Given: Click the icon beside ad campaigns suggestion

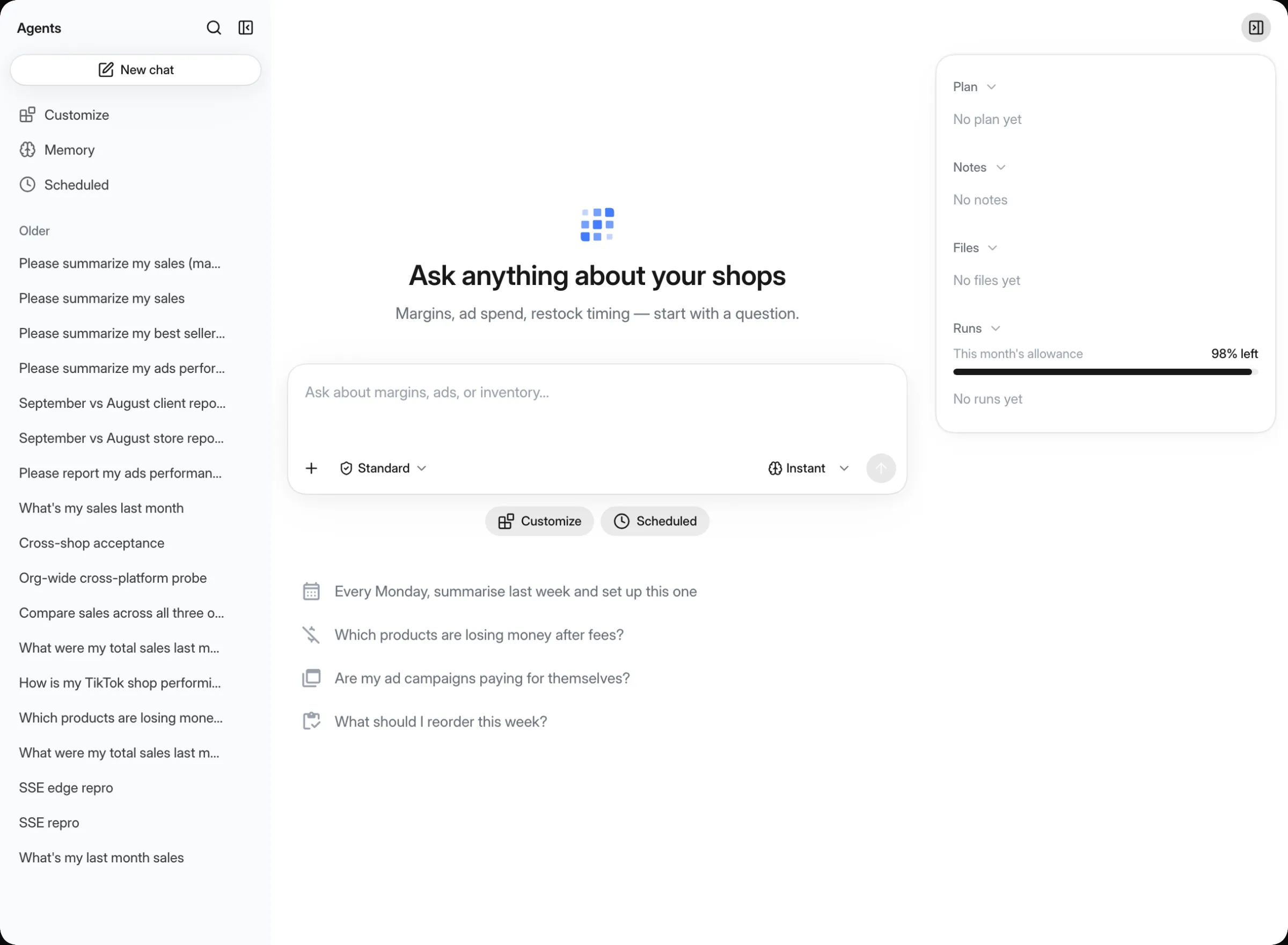Looking at the screenshot, I should 311,678.
